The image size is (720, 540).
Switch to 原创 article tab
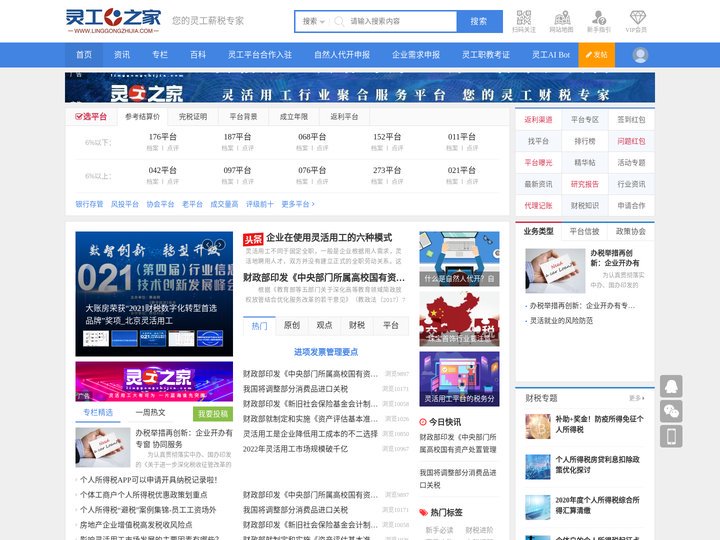(292, 326)
